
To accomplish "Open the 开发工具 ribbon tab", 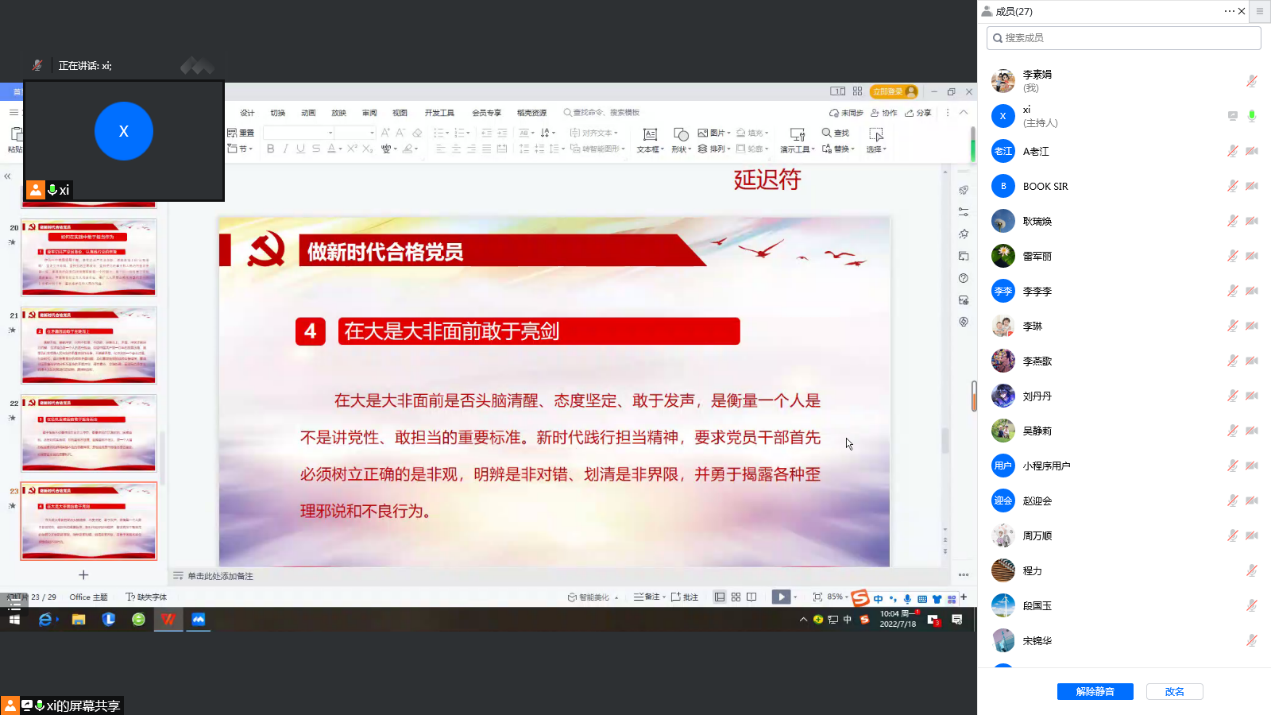I will (439, 113).
